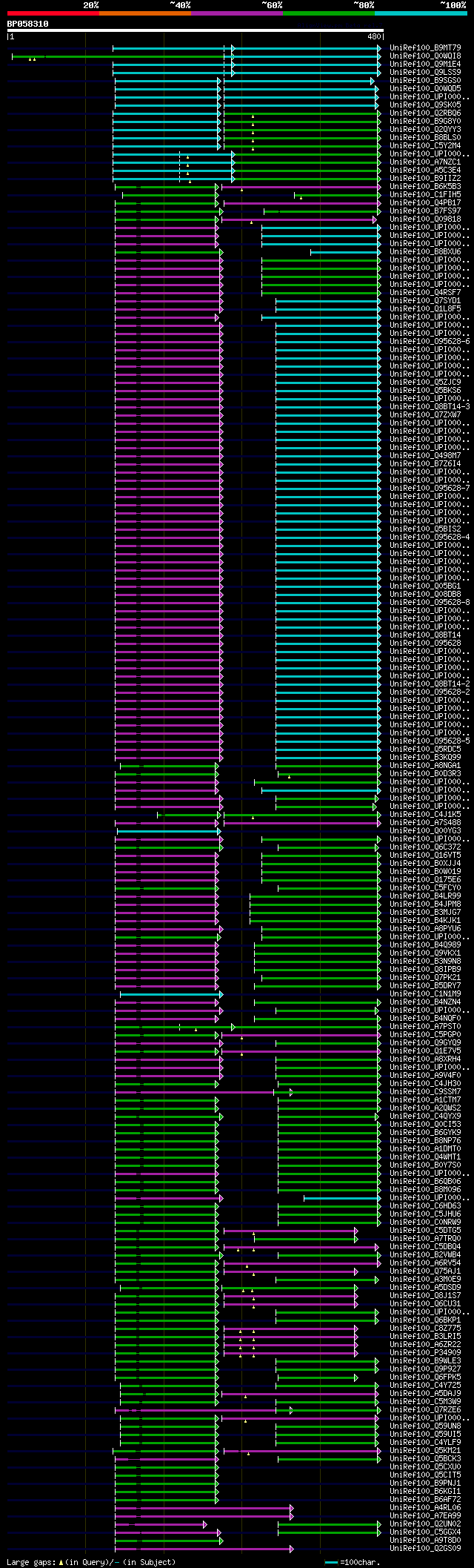474x1568 pixels.
Task: Select the UniRef100_A8NGA1 row label
Action: click(x=425, y=765)
